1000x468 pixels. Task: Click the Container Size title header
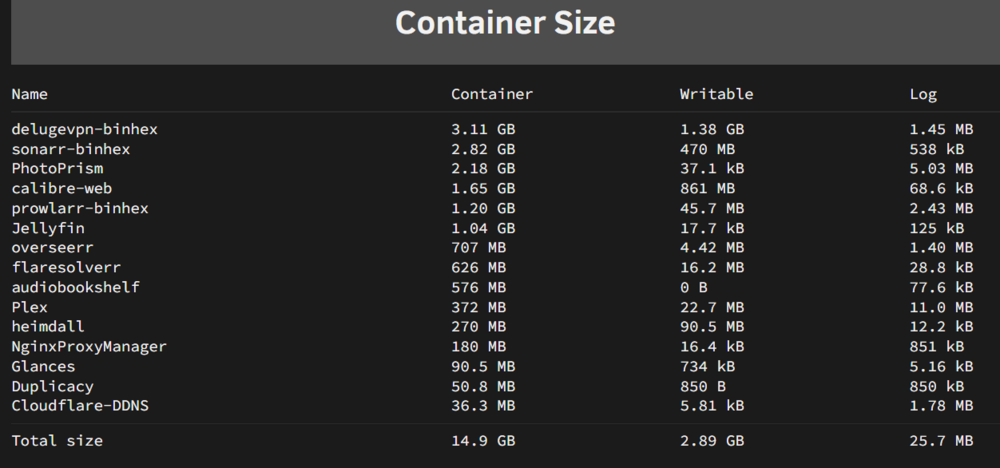coord(505,23)
